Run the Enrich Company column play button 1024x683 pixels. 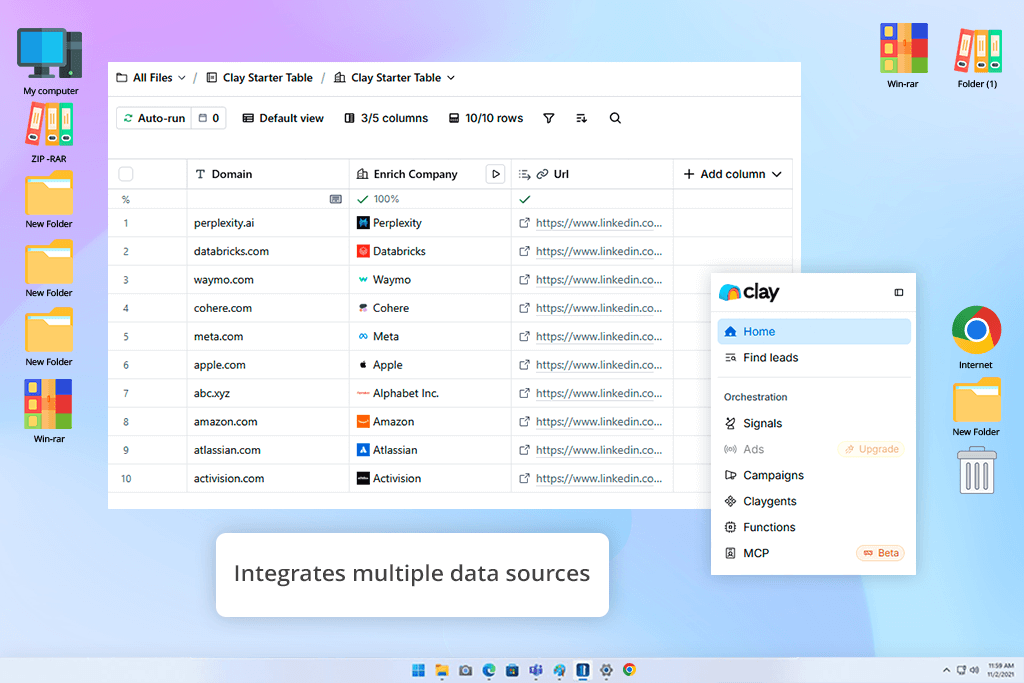(x=496, y=174)
